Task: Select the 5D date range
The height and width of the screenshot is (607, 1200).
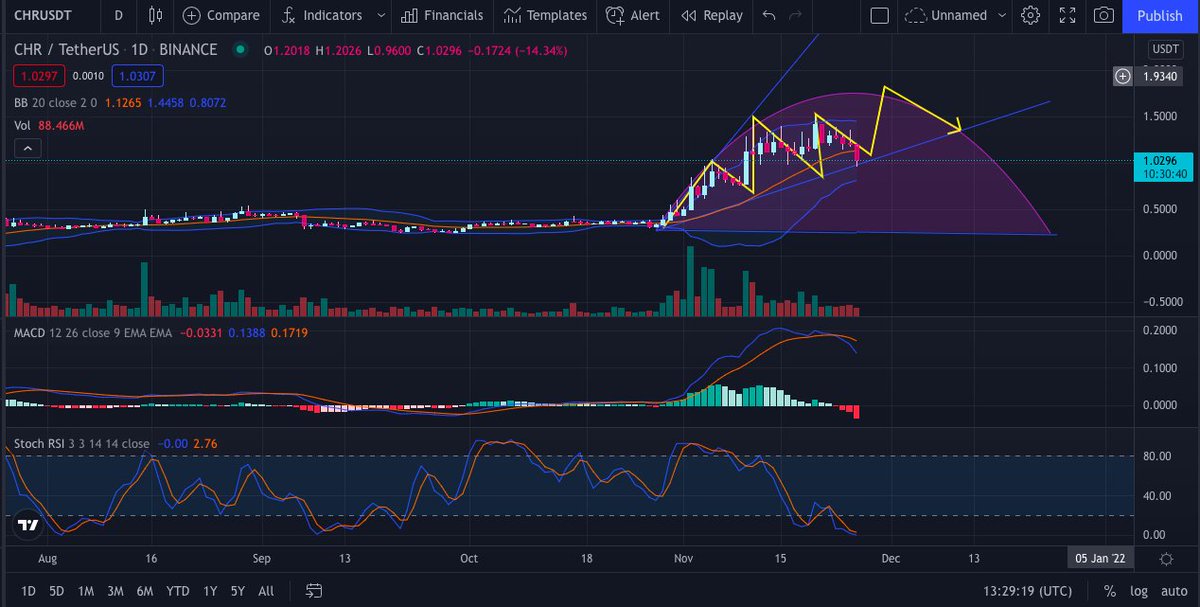Action: [57, 590]
